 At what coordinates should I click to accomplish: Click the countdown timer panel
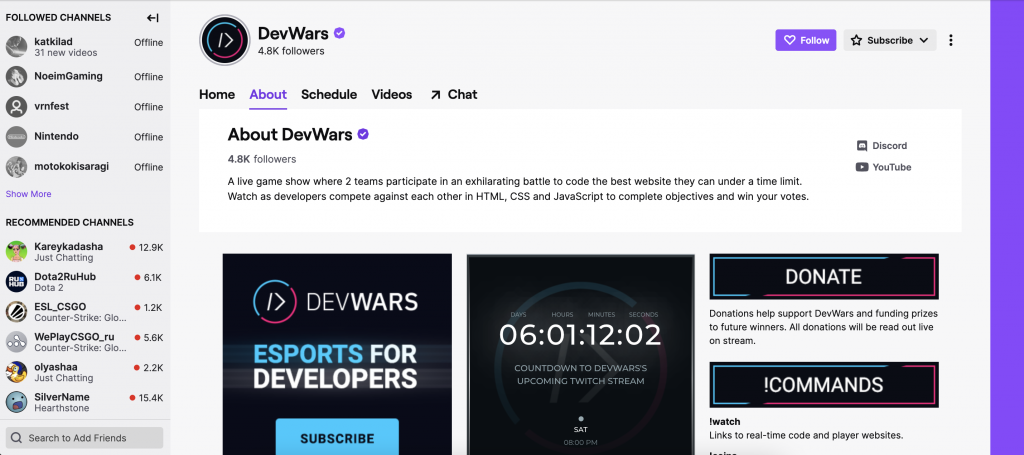point(581,354)
